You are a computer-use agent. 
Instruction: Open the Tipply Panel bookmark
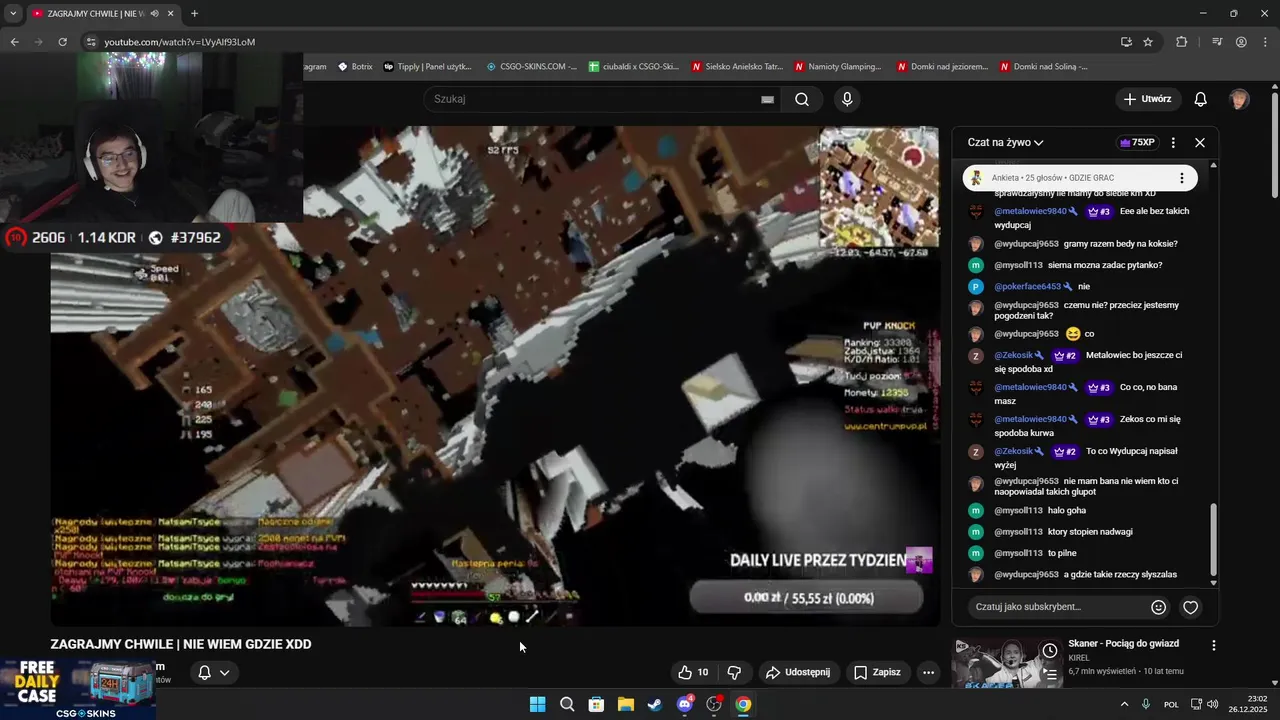tap(427, 67)
